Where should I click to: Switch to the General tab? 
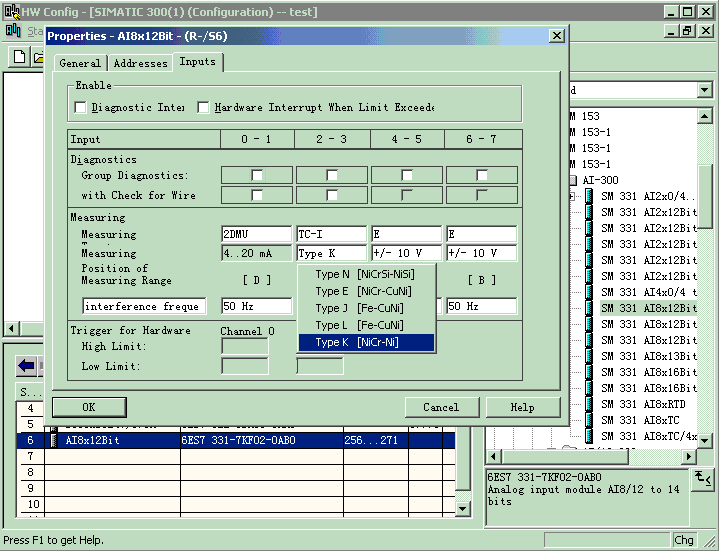coord(80,63)
